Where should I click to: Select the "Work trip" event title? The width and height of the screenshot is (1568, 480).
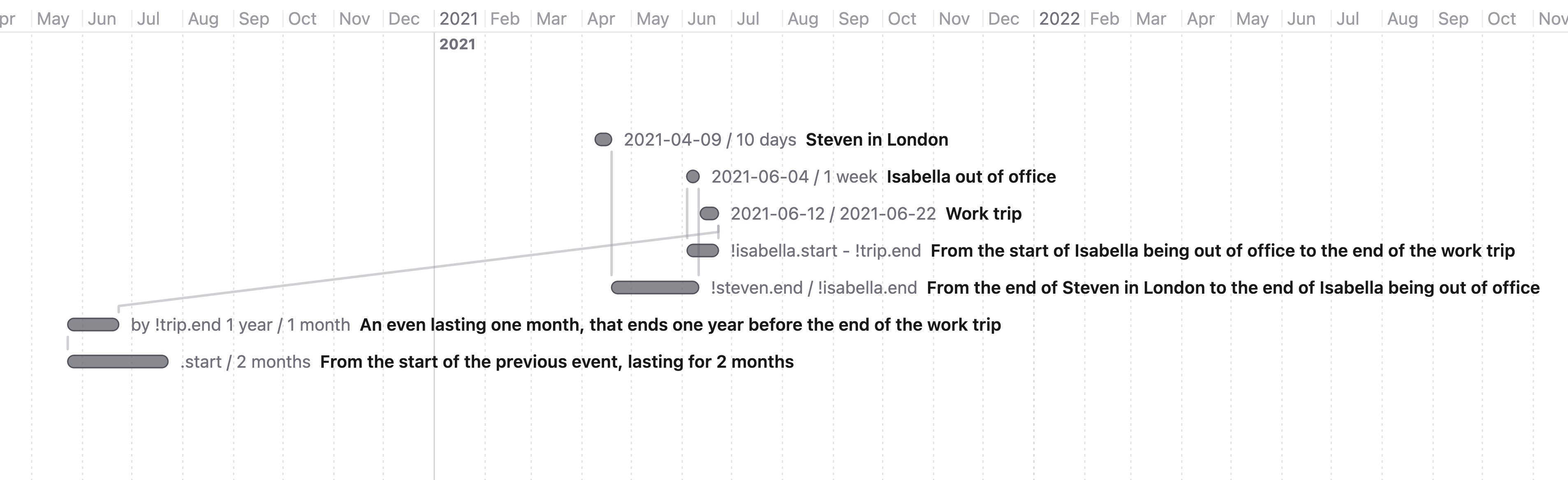click(x=983, y=214)
